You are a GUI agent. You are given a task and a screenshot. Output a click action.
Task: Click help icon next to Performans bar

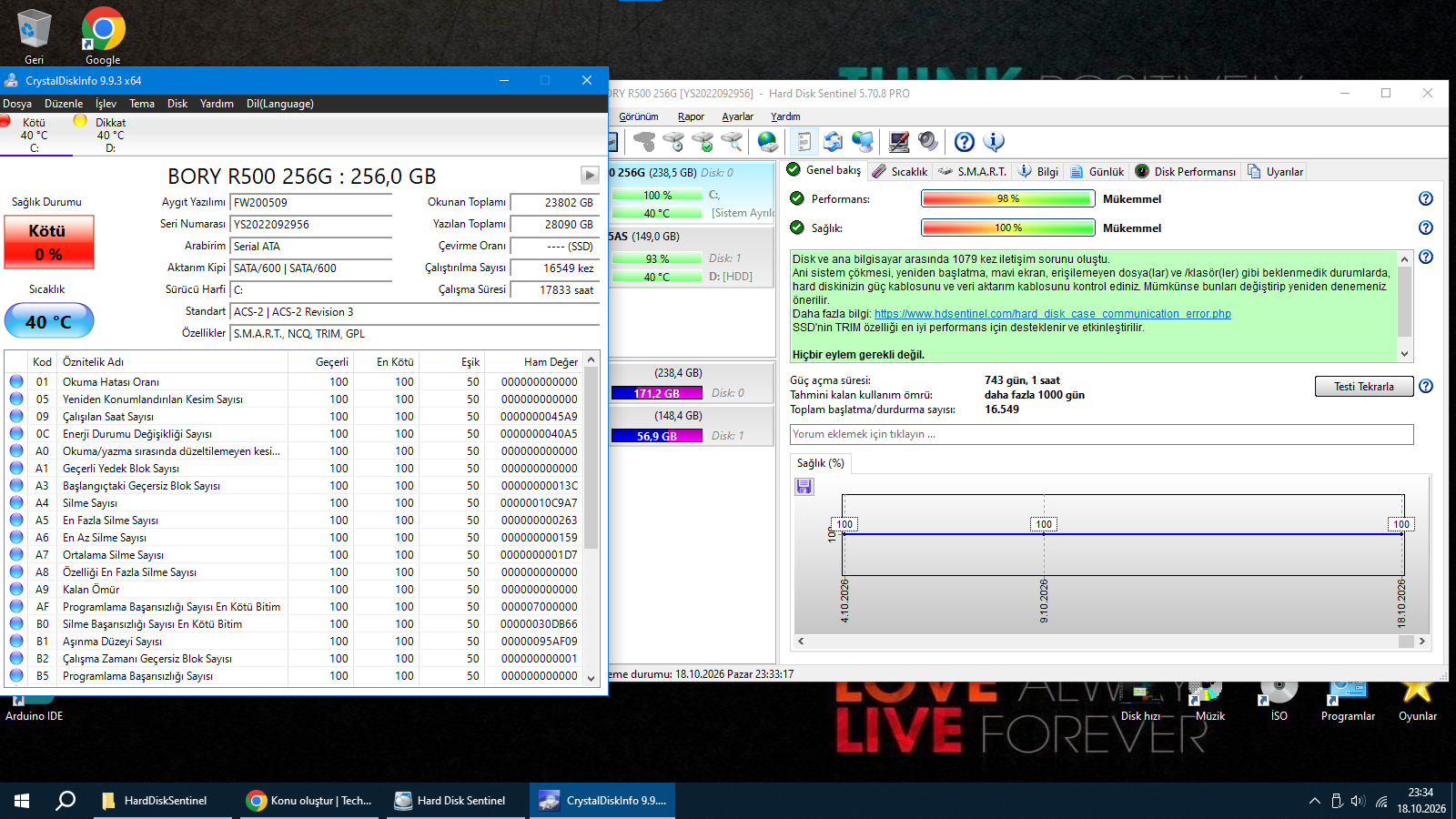click(1426, 198)
